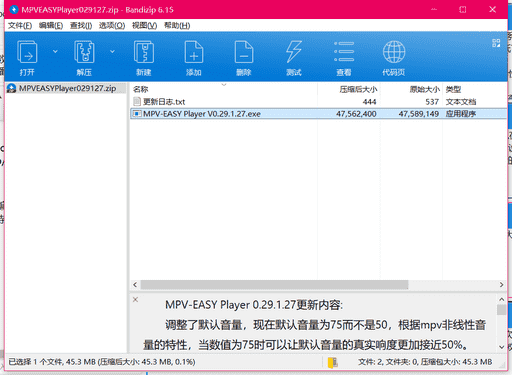The image size is (512, 375).
Task: Expand the Extract button dropdown arrow
Action: point(112,51)
